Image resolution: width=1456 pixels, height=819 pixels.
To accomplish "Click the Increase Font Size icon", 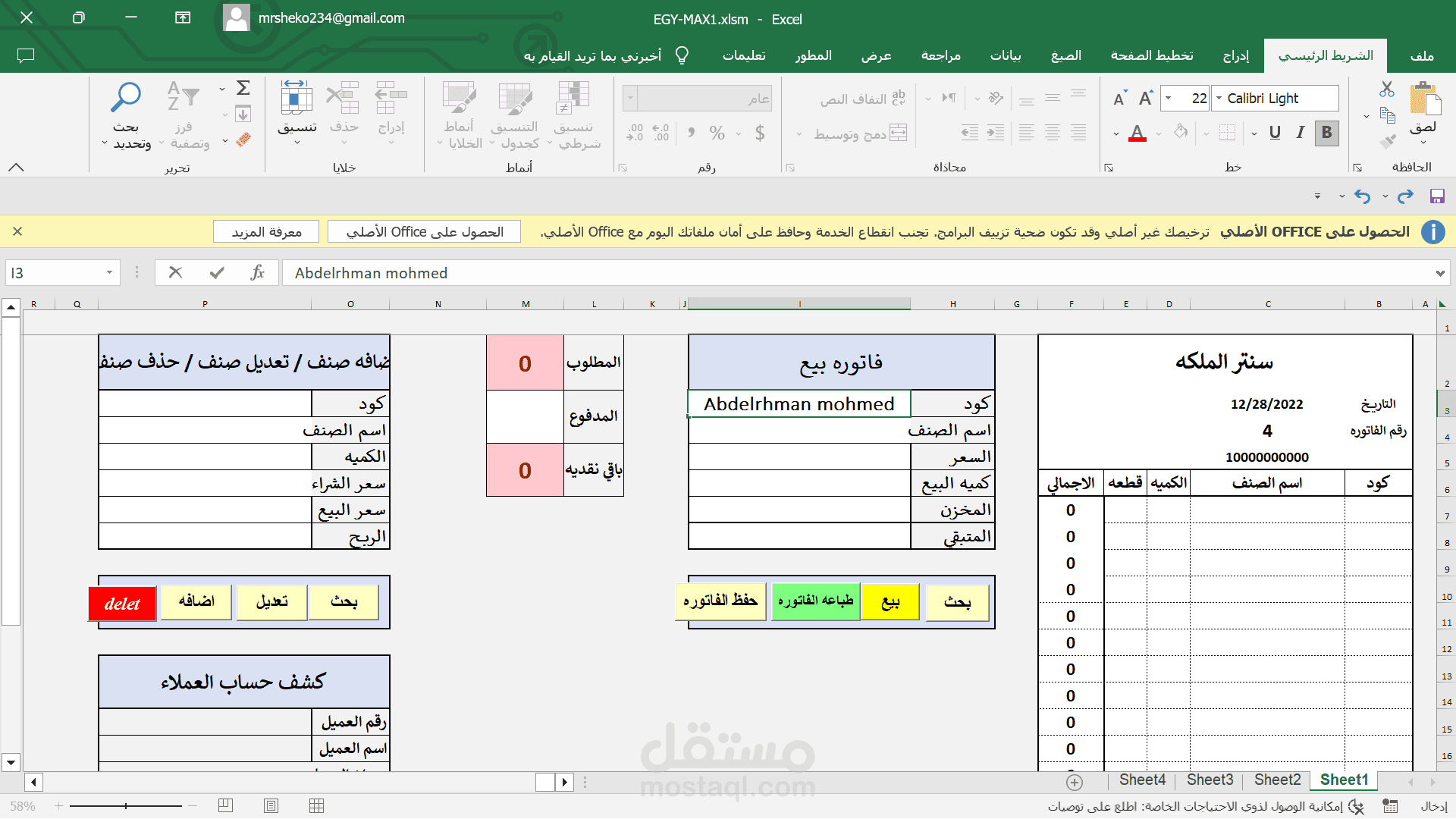I will click(1145, 98).
